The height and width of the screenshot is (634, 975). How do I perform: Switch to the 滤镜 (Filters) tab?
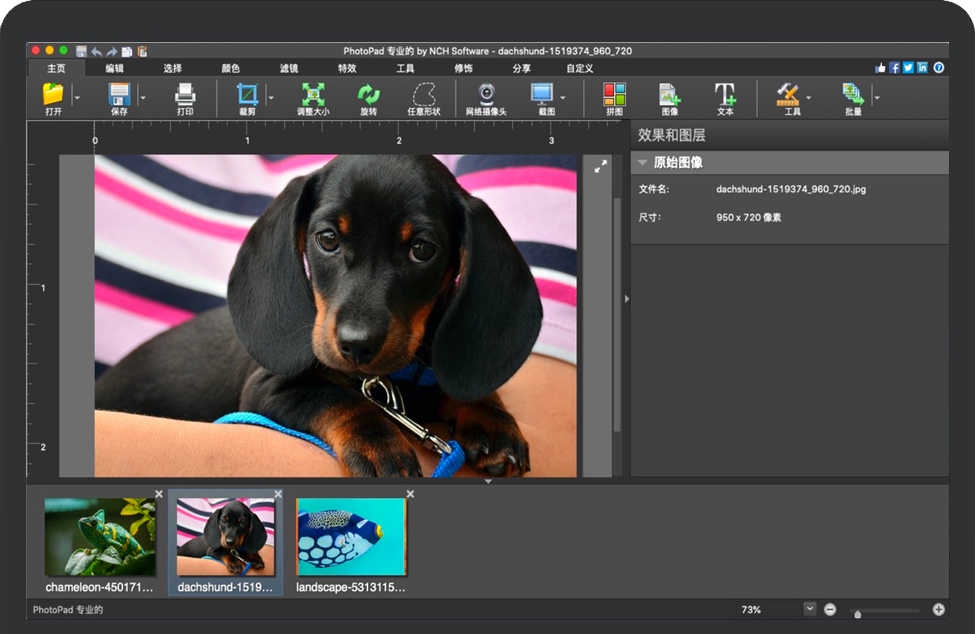[x=289, y=68]
